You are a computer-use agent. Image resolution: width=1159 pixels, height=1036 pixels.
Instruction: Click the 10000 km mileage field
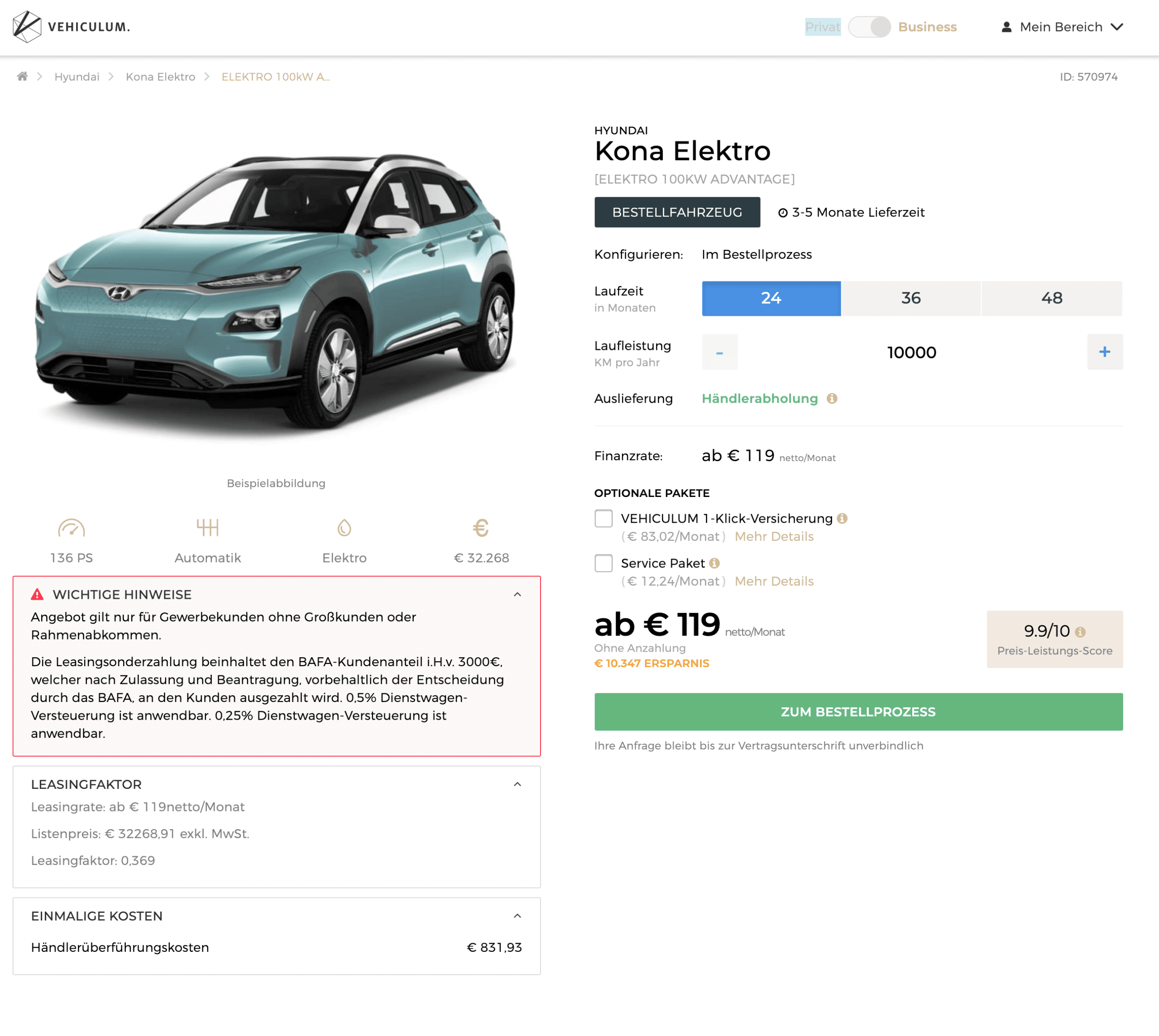(912, 352)
